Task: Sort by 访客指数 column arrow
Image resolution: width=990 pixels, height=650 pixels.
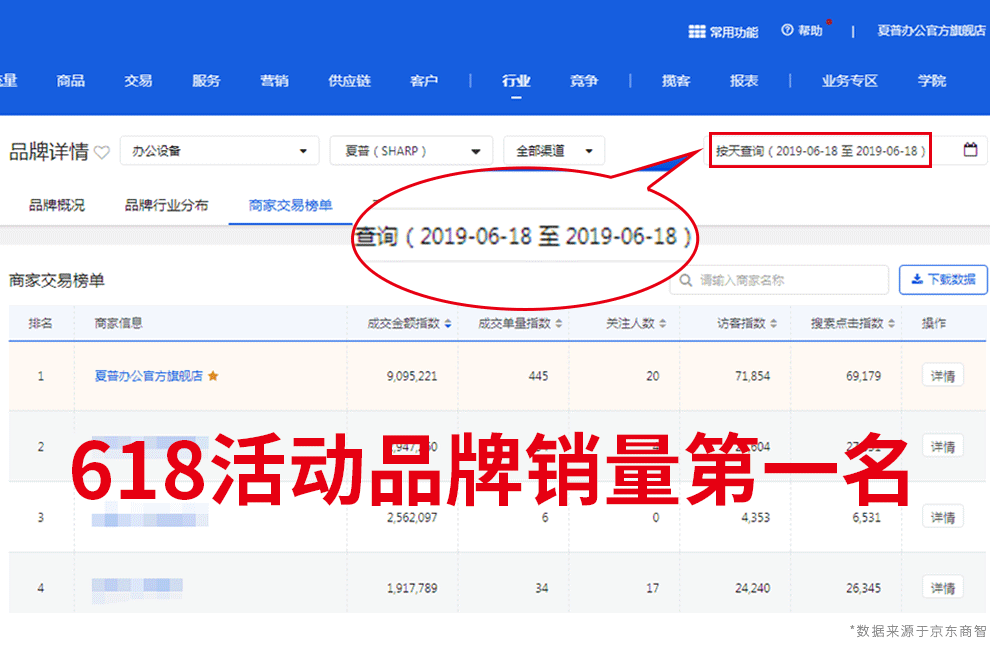Action: click(x=773, y=324)
